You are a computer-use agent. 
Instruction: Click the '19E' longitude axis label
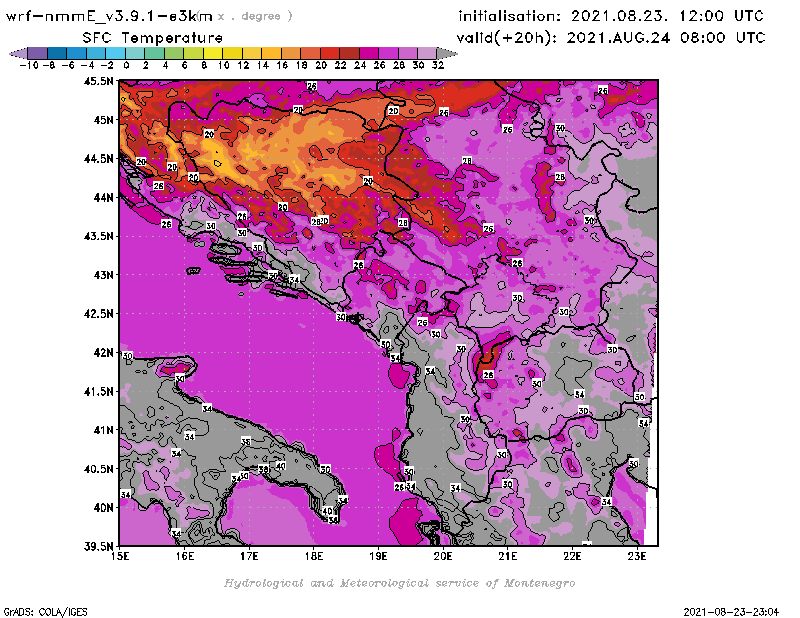coord(379,556)
